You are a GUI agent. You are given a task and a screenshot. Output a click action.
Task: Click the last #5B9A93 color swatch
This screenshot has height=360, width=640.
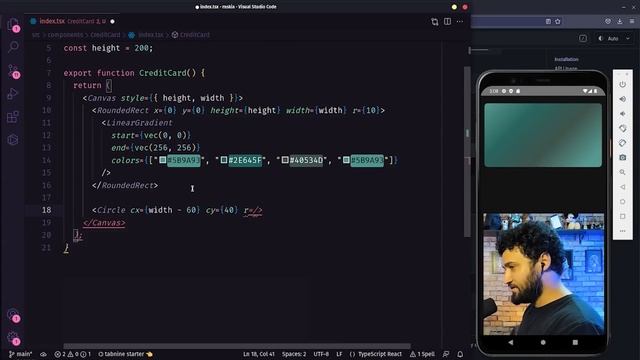point(346,160)
